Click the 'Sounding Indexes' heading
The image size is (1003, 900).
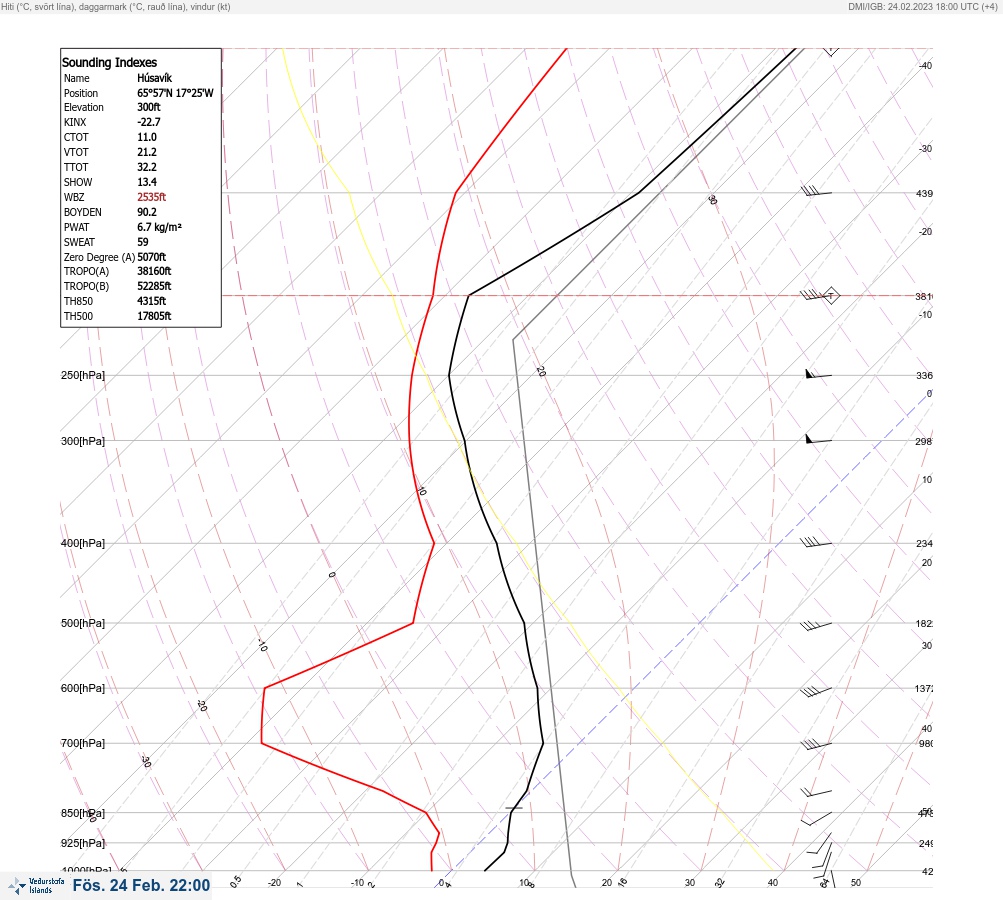tap(109, 62)
